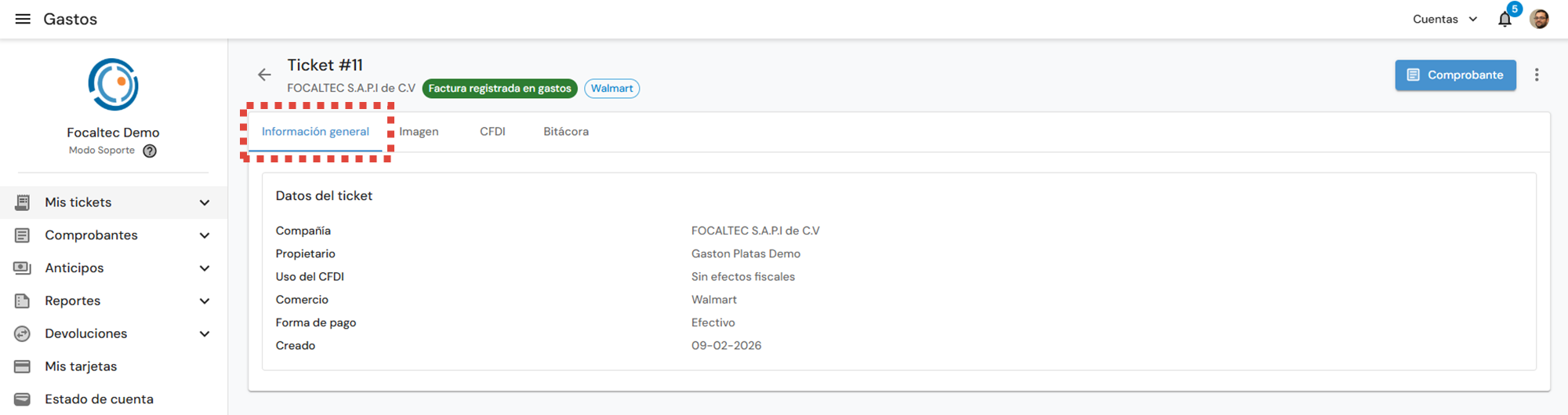Click the Mis tickets receipt icon
Image resolution: width=1568 pixels, height=415 pixels.
(22, 202)
